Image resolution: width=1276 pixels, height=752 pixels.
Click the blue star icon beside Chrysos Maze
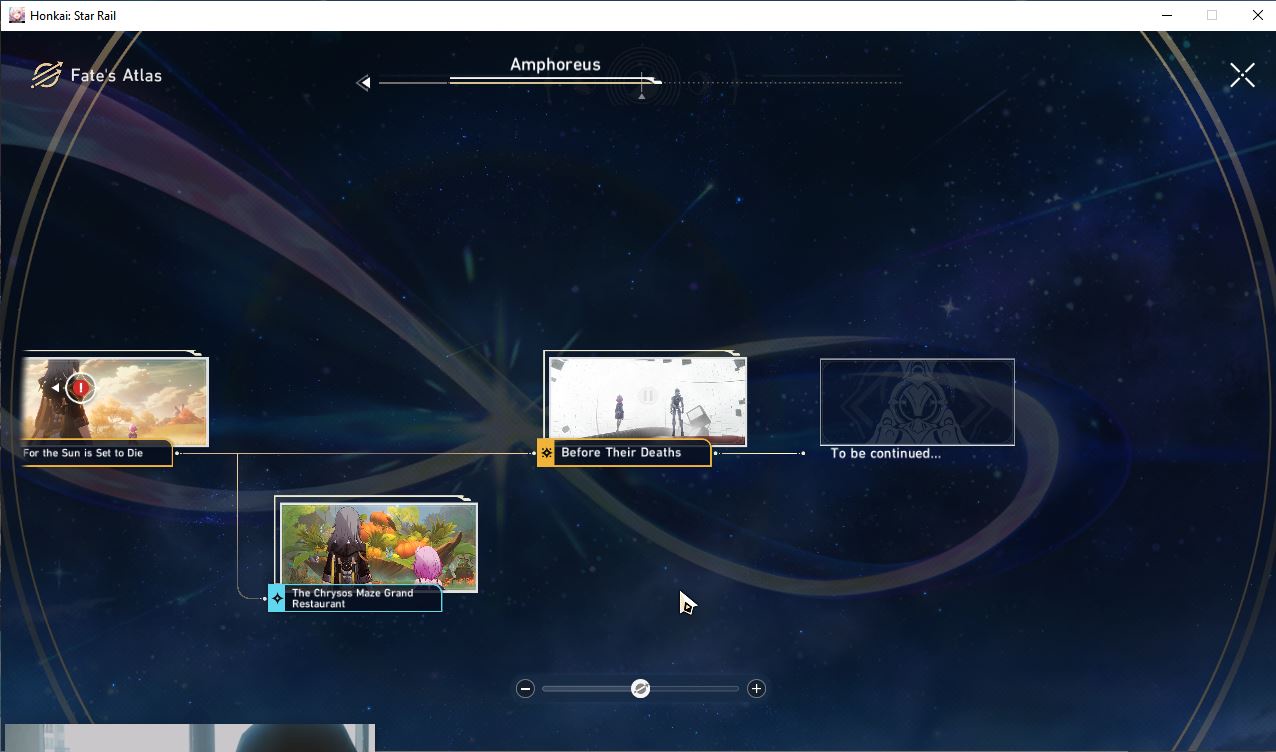[x=277, y=598]
